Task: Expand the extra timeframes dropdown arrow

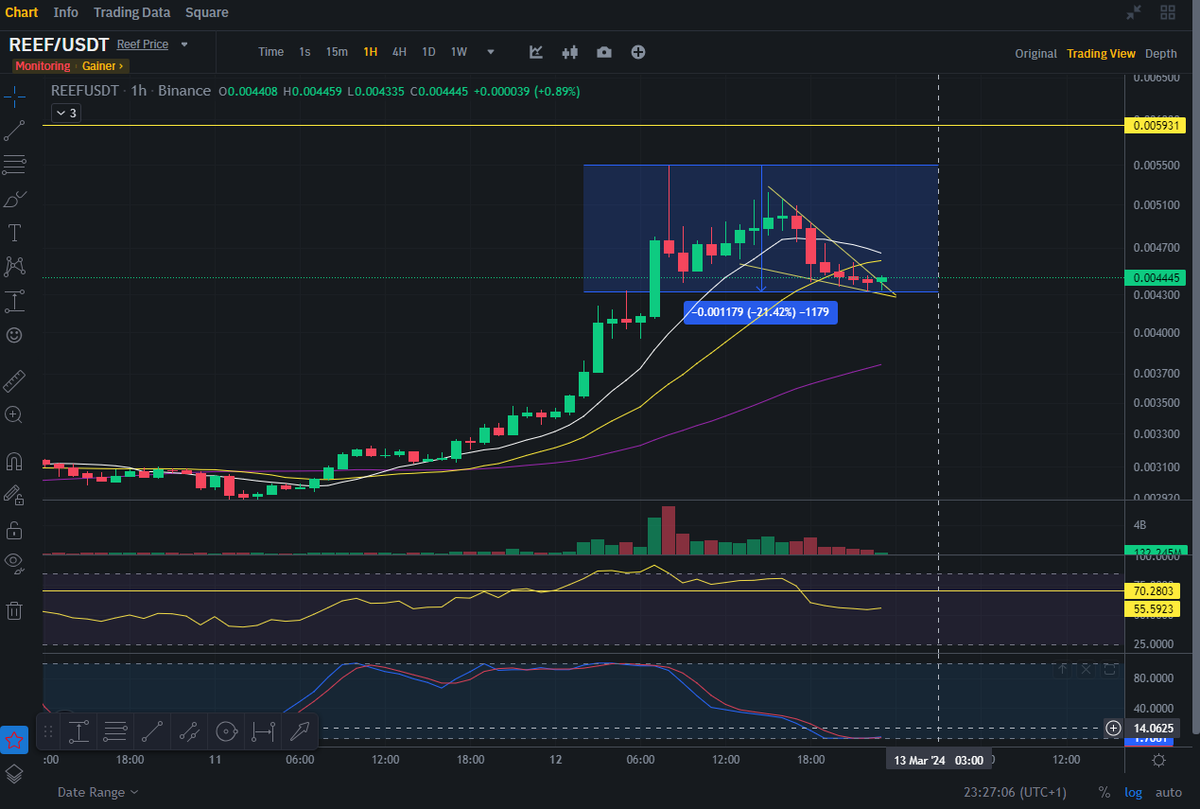Action: (489, 51)
